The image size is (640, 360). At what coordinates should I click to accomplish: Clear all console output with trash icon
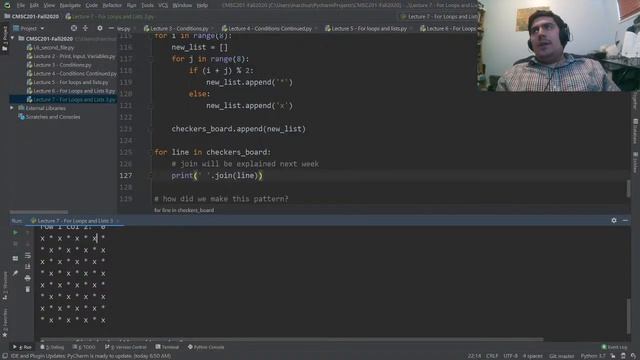click(28, 289)
